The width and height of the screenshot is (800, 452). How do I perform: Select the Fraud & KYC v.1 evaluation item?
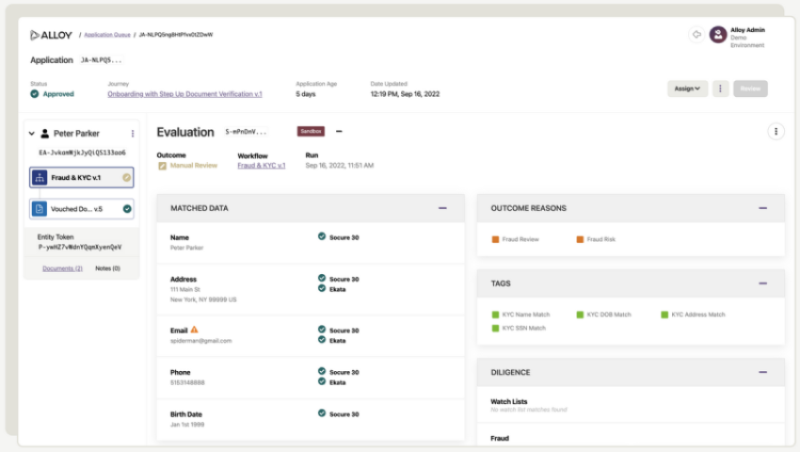(82, 178)
